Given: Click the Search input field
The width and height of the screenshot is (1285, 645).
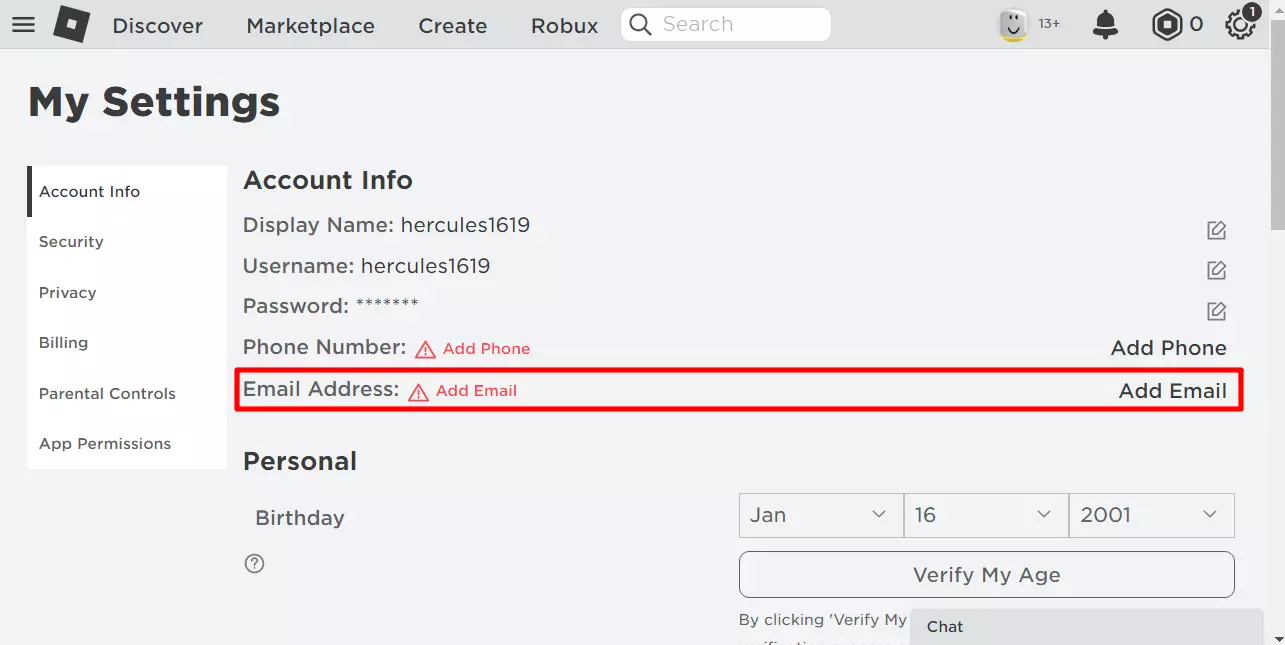Looking at the screenshot, I should click(x=735, y=25).
